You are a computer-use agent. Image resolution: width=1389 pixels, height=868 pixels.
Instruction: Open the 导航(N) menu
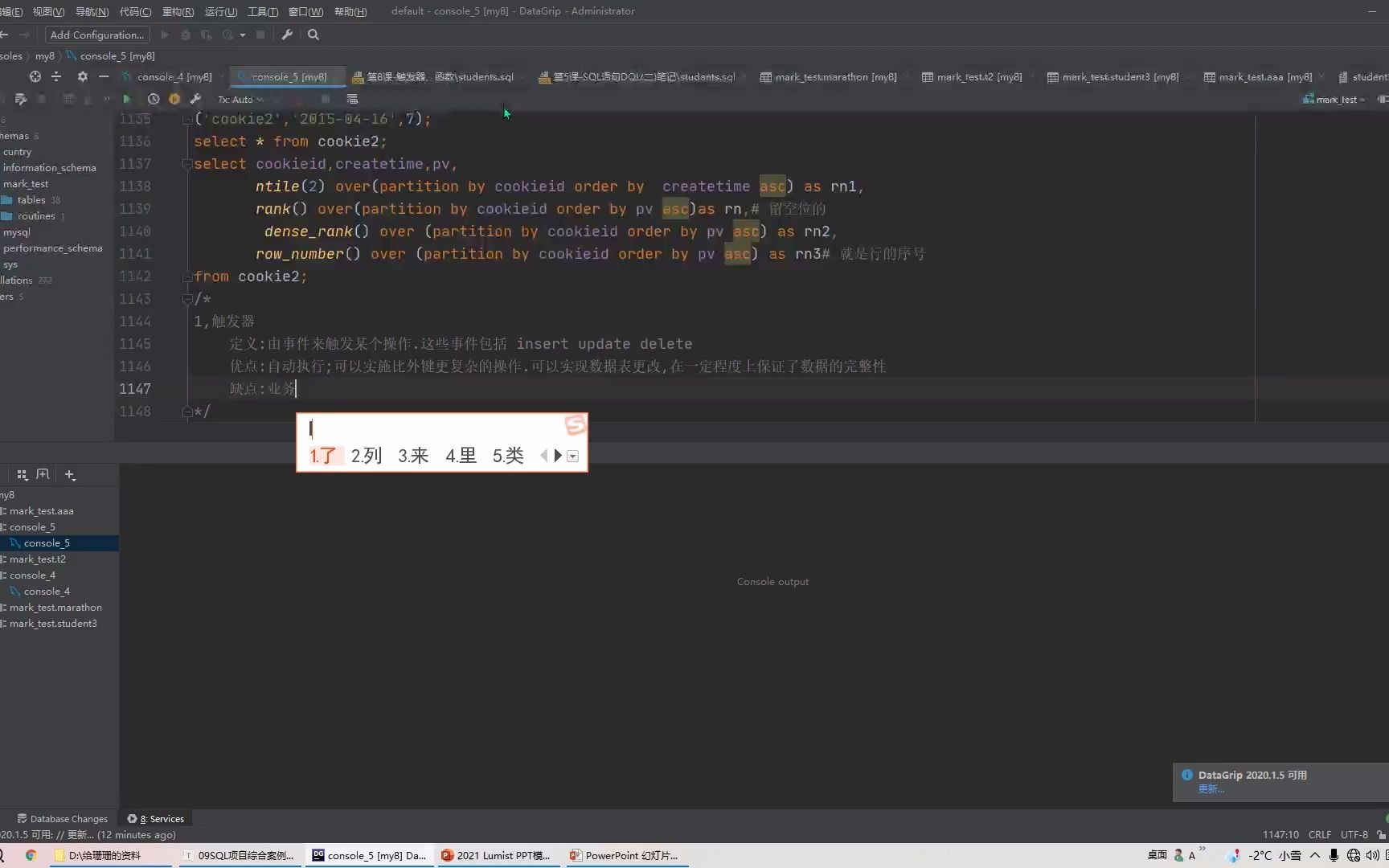point(92,11)
